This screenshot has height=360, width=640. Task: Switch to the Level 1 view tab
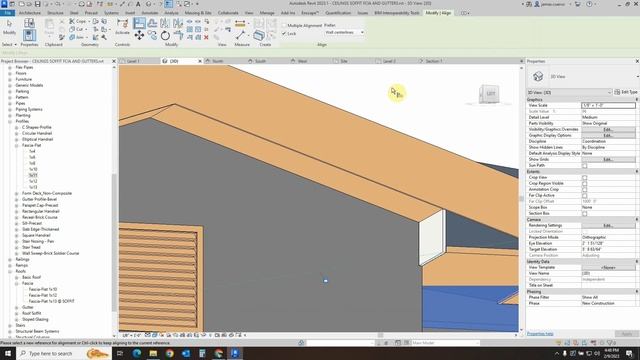pyautogui.click(x=133, y=61)
